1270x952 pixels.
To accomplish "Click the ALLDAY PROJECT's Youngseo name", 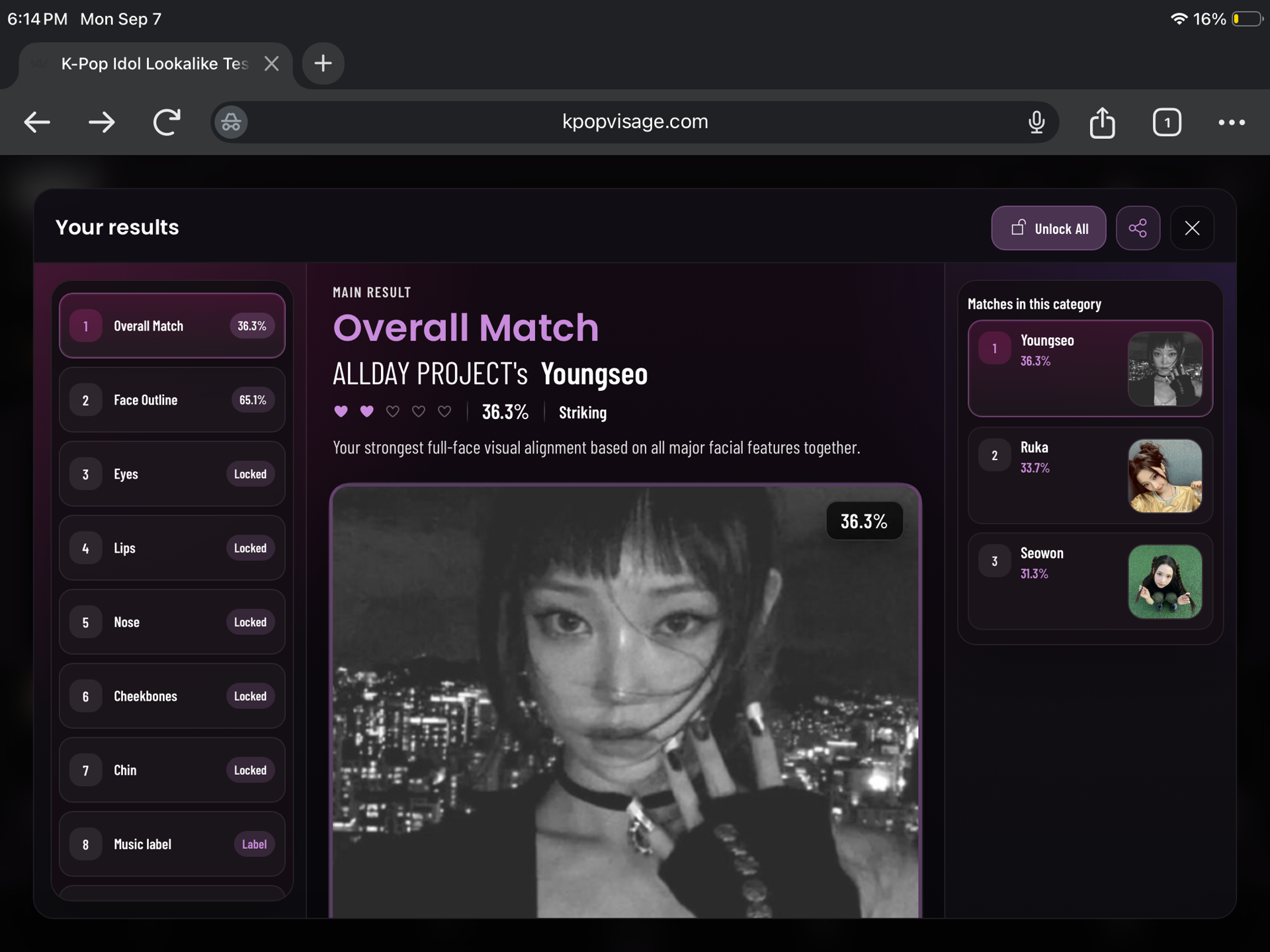I will click(490, 374).
